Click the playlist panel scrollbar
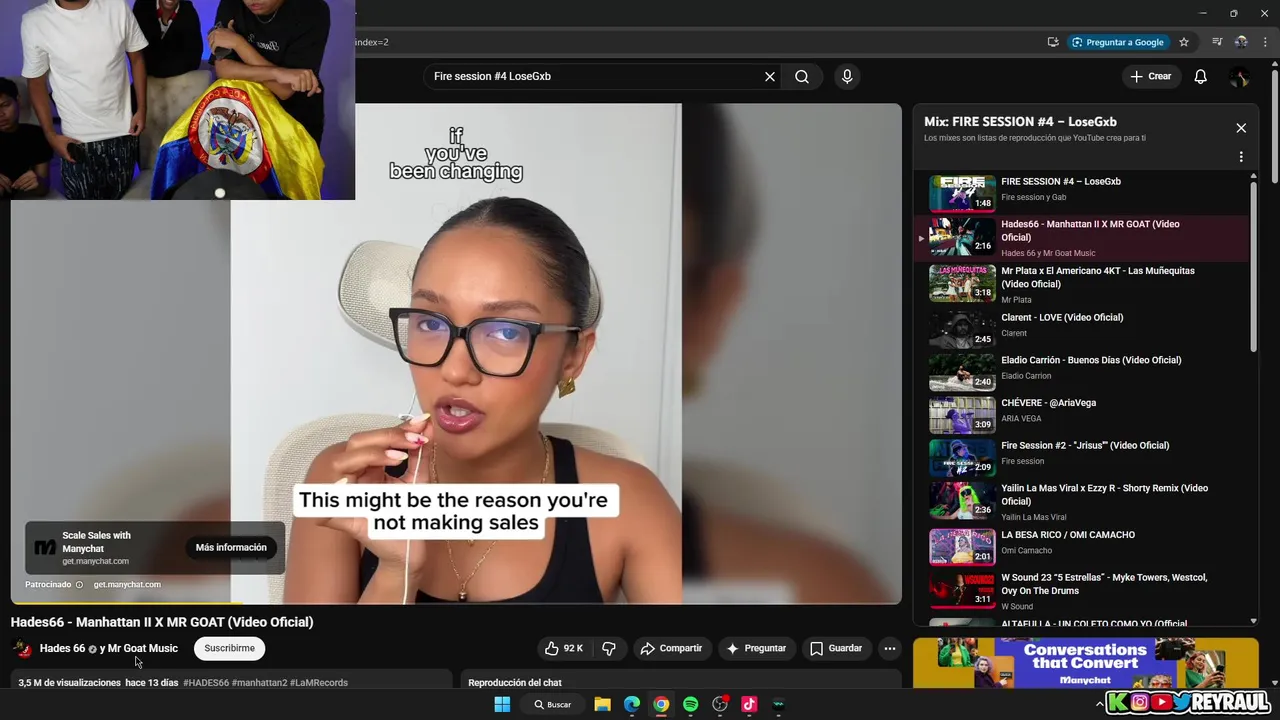The width and height of the screenshot is (1280, 720). [1254, 265]
